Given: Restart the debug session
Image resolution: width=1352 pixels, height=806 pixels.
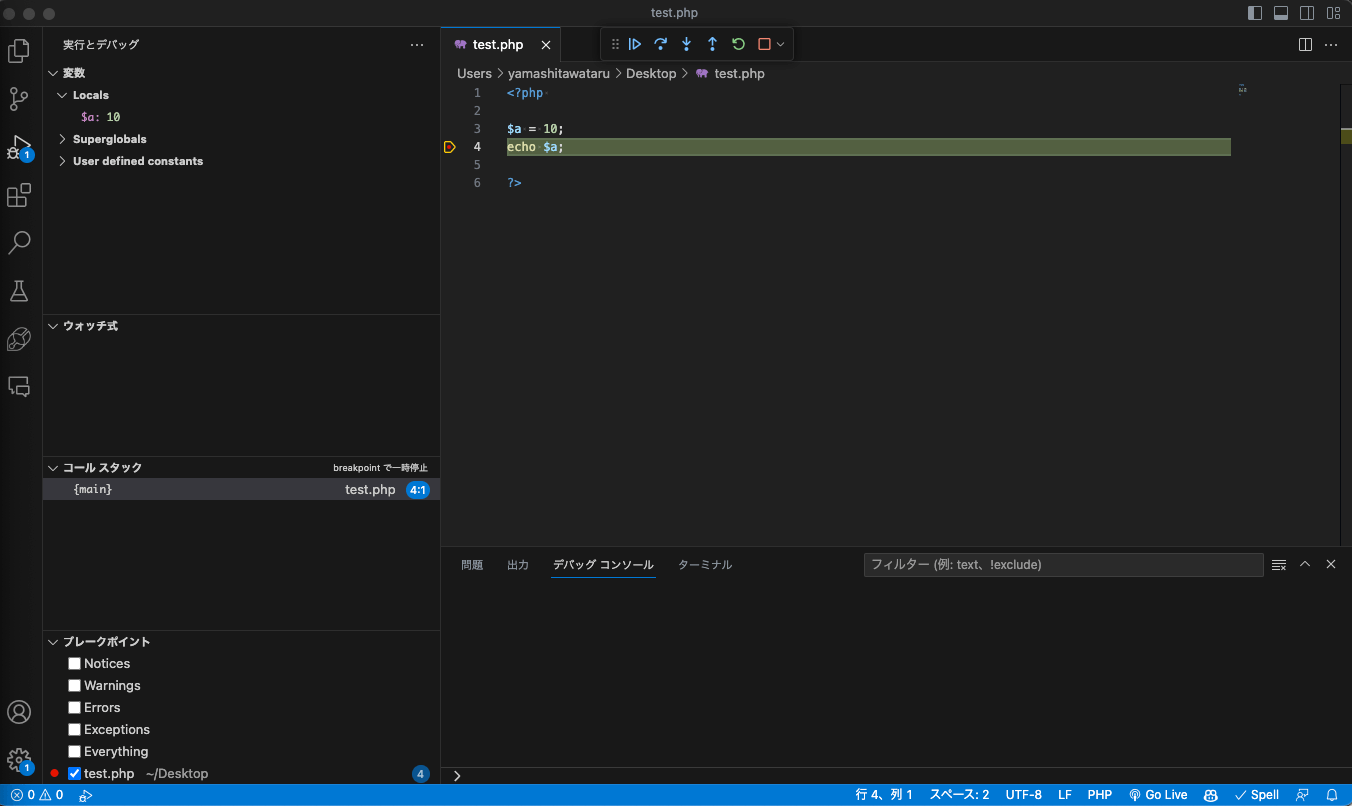Looking at the screenshot, I should [x=738, y=44].
